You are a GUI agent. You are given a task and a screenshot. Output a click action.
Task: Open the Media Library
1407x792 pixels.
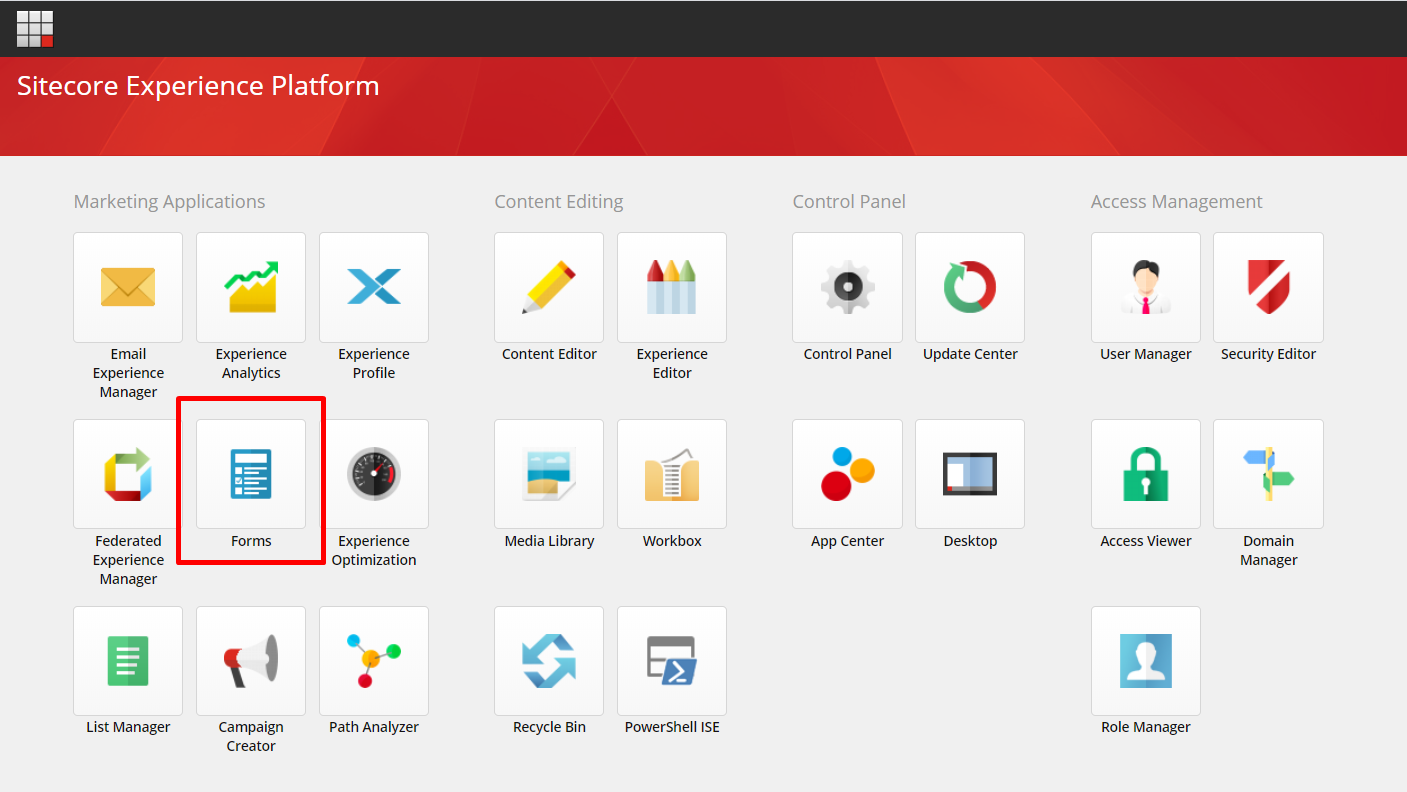tap(549, 474)
